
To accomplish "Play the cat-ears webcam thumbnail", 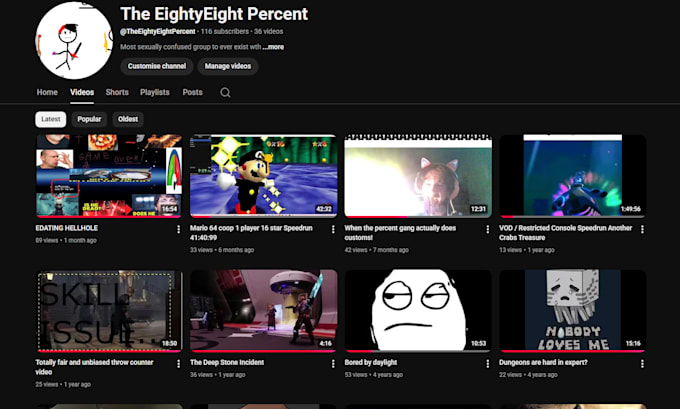I will (x=418, y=176).
